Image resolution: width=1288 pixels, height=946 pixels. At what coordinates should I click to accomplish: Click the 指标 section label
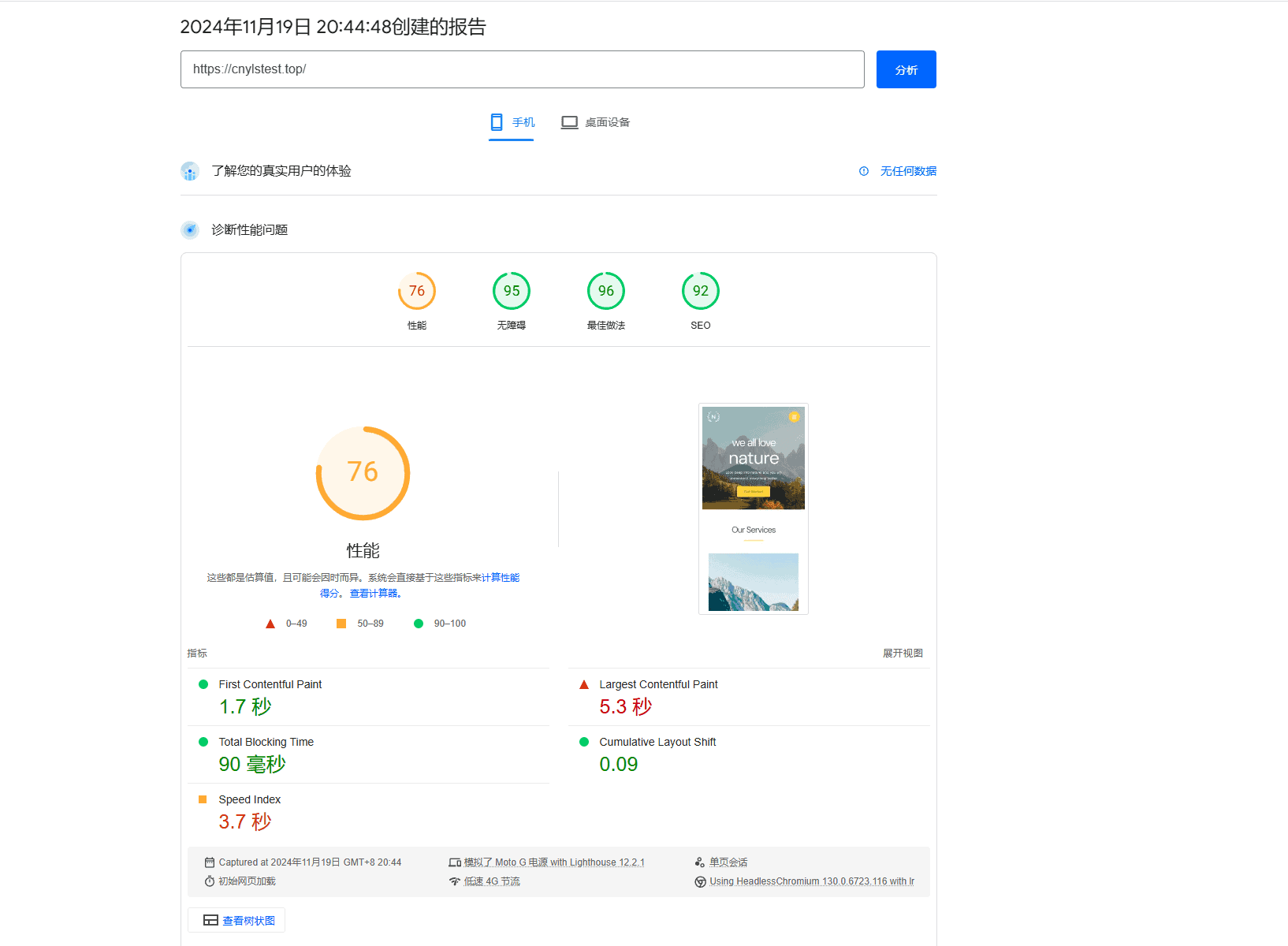tap(197, 654)
